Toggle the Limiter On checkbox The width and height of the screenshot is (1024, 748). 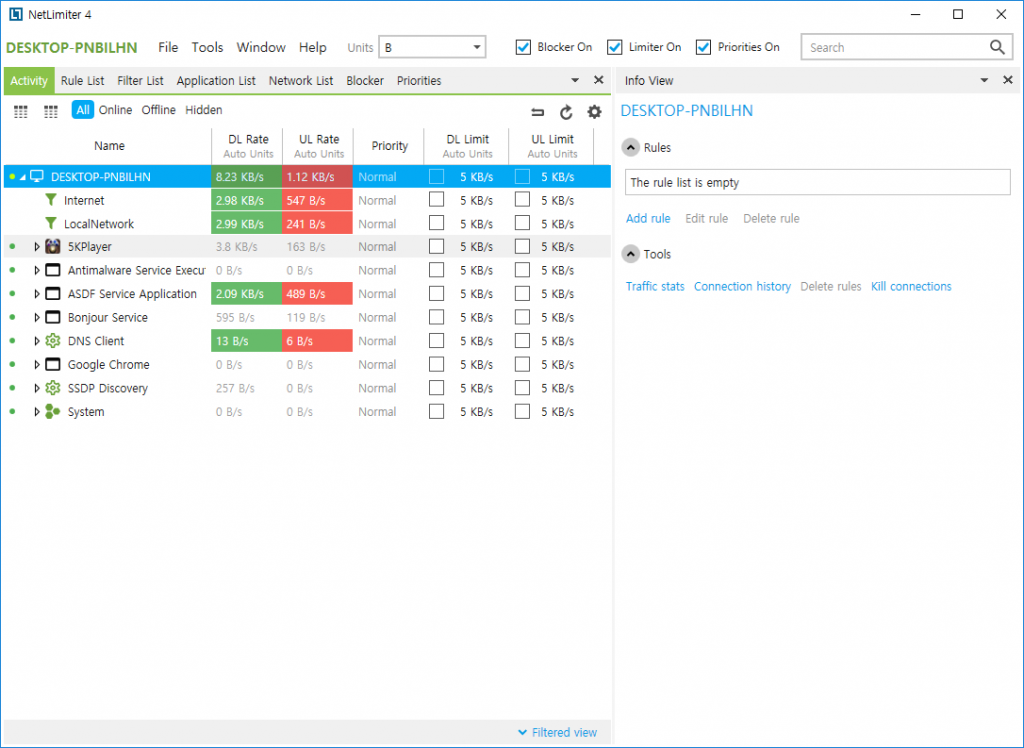point(615,47)
